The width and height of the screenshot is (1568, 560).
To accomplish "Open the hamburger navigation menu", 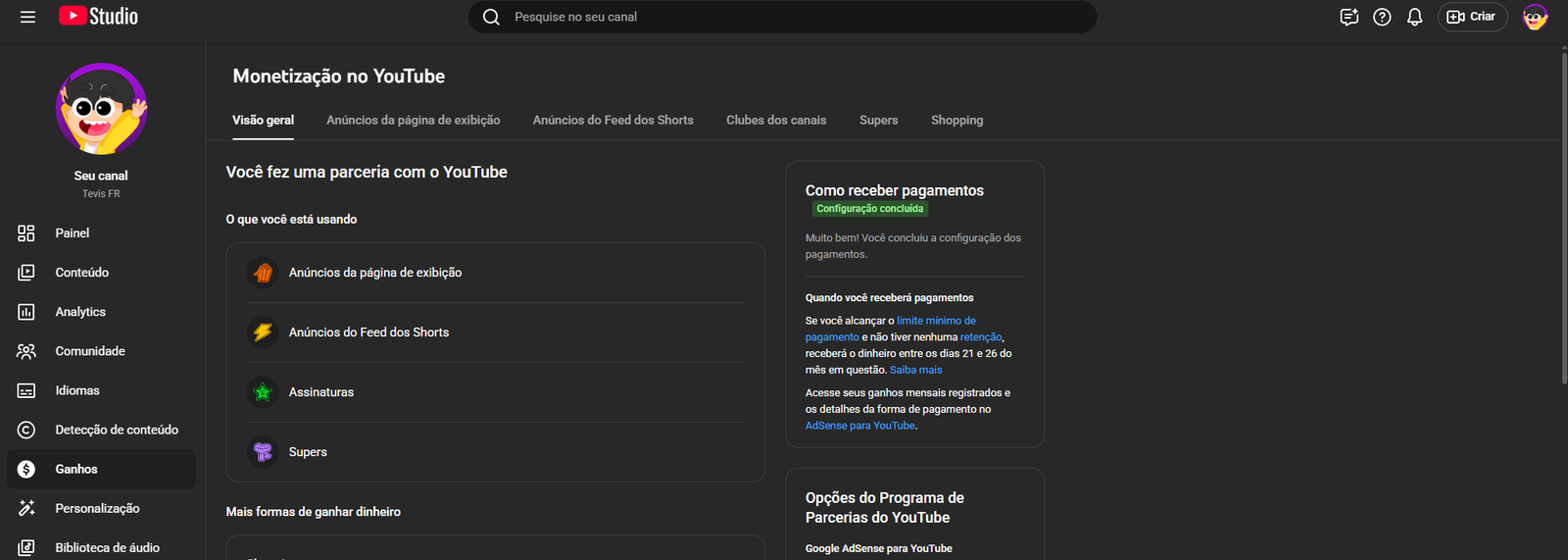I will [x=27, y=17].
